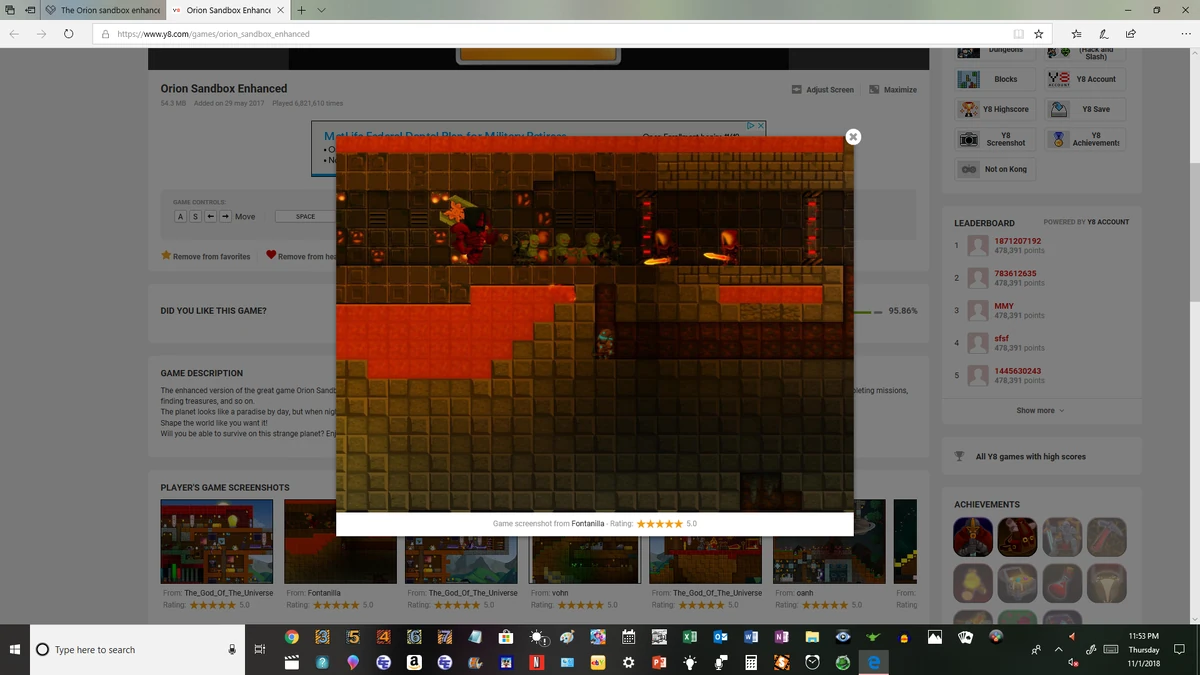The image size is (1200, 675).
Task: Open the browser settings ellipsis menu
Action: click(1185, 33)
